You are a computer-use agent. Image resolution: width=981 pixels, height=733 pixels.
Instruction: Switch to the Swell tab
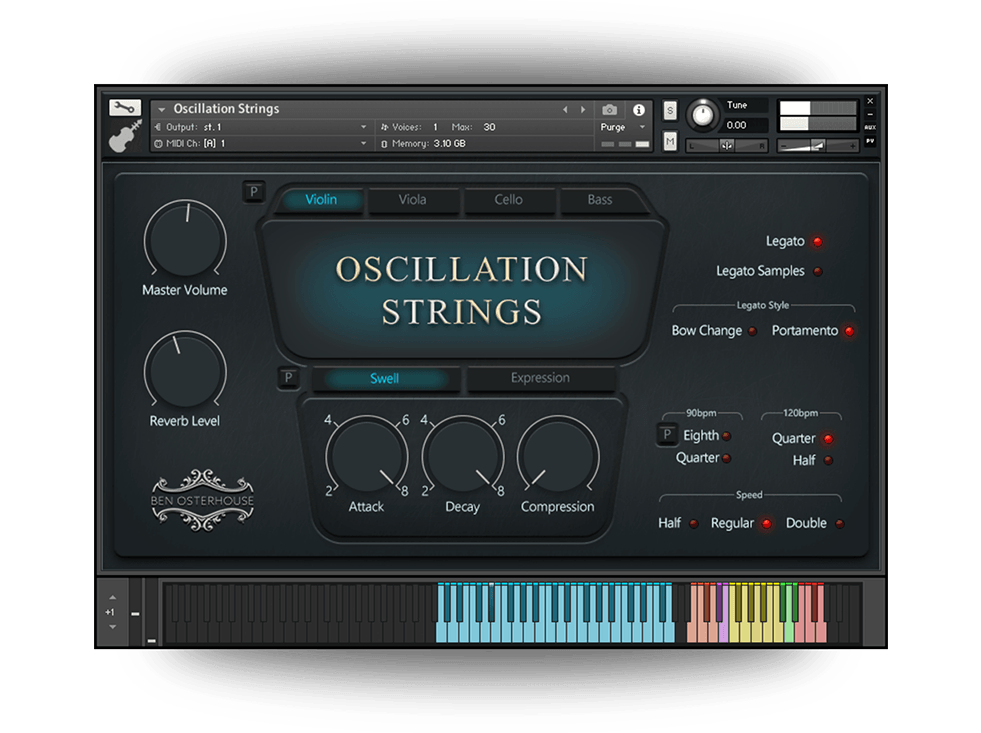(x=384, y=378)
